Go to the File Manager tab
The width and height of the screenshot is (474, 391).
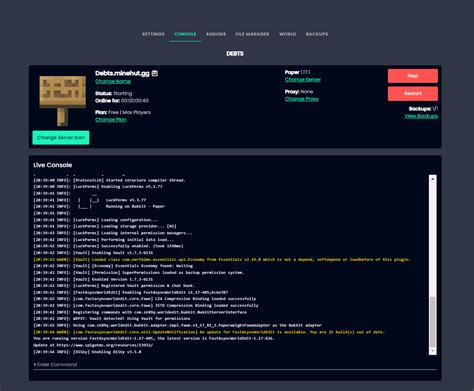pyautogui.click(x=252, y=34)
